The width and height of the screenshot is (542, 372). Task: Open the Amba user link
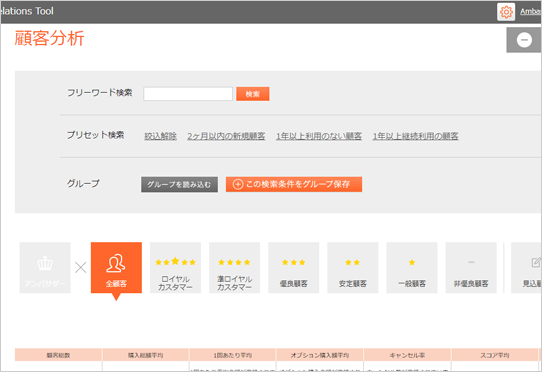(x=531, y=12)
